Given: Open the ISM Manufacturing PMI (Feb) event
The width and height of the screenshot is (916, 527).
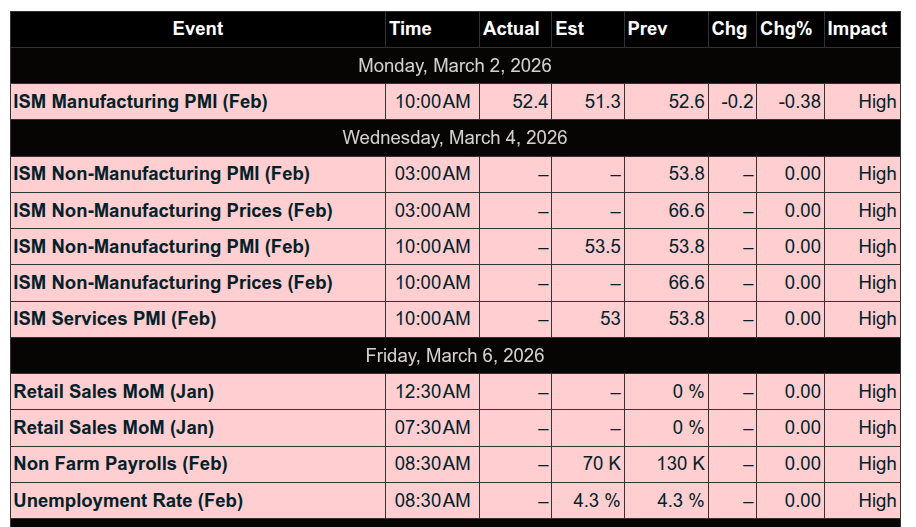Looking at the screenshot, I should [x=141, y=102].
